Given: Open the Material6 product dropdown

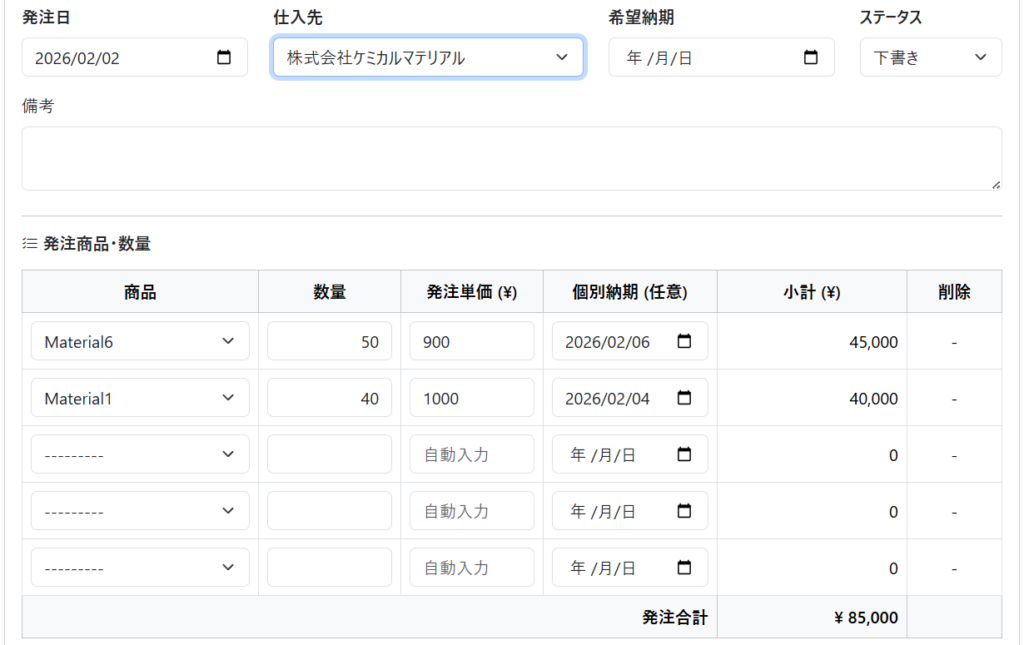Looking at the screenshot, I should [x=140, y=342].
